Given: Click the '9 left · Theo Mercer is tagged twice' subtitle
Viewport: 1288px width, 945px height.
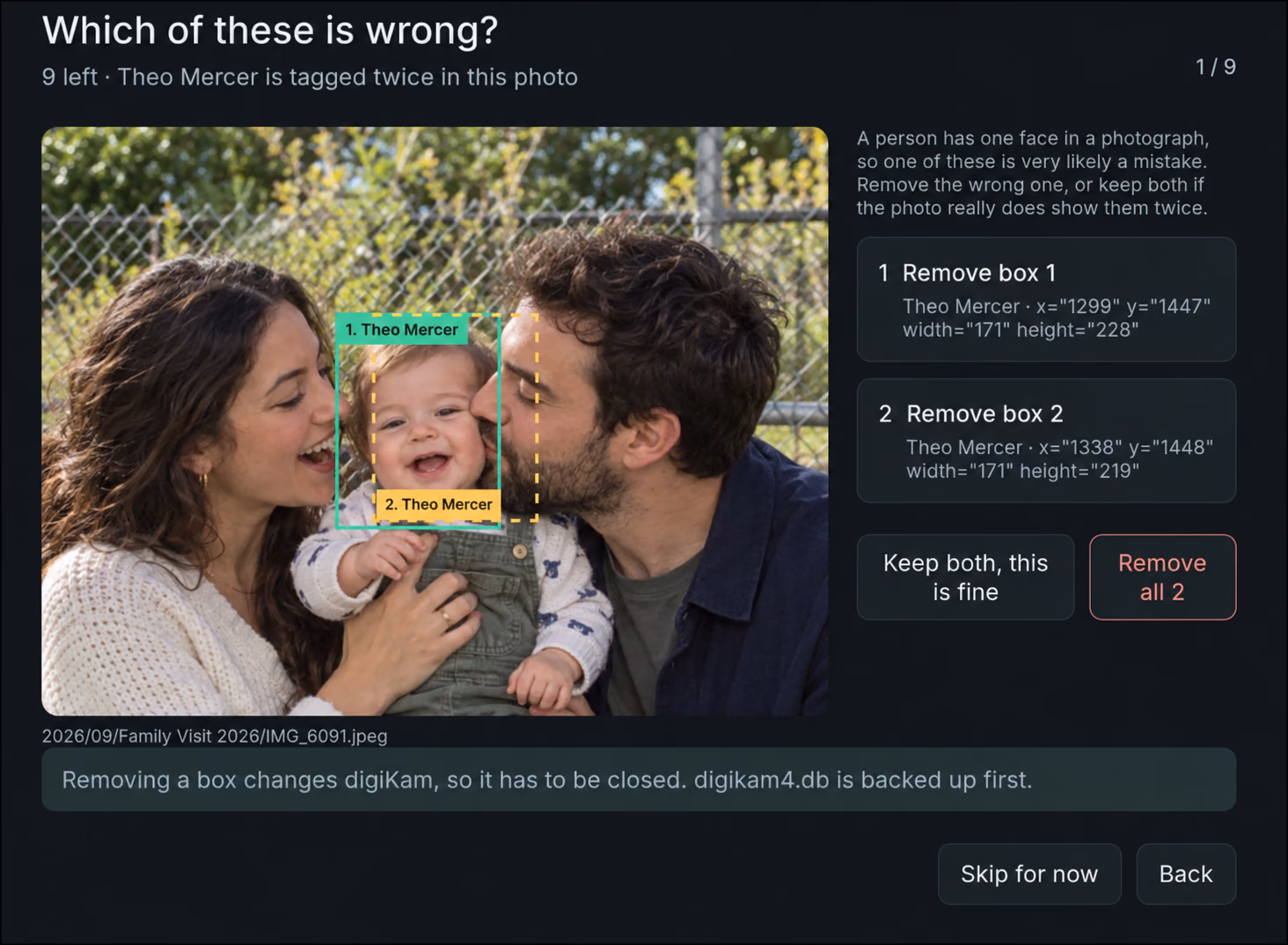Looking at the screenshot, I should coord(310,77).
